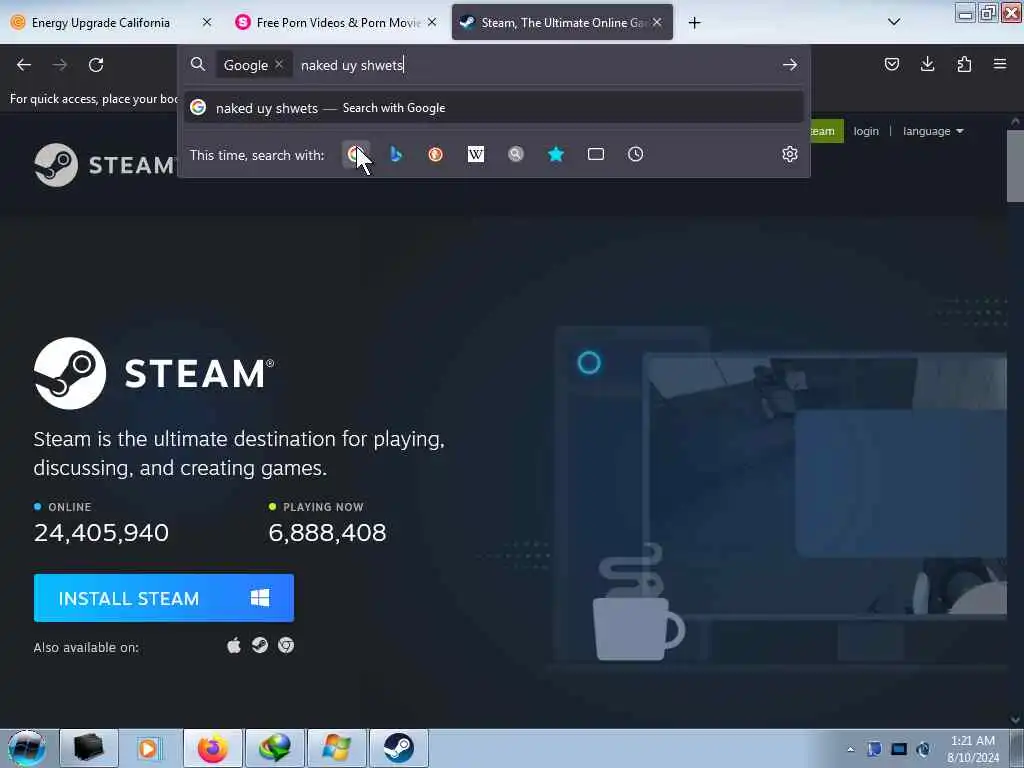The width and height of the screenshot is (1024, 768).
Task: Open a new tab with plus button
Action: (694, 23)
